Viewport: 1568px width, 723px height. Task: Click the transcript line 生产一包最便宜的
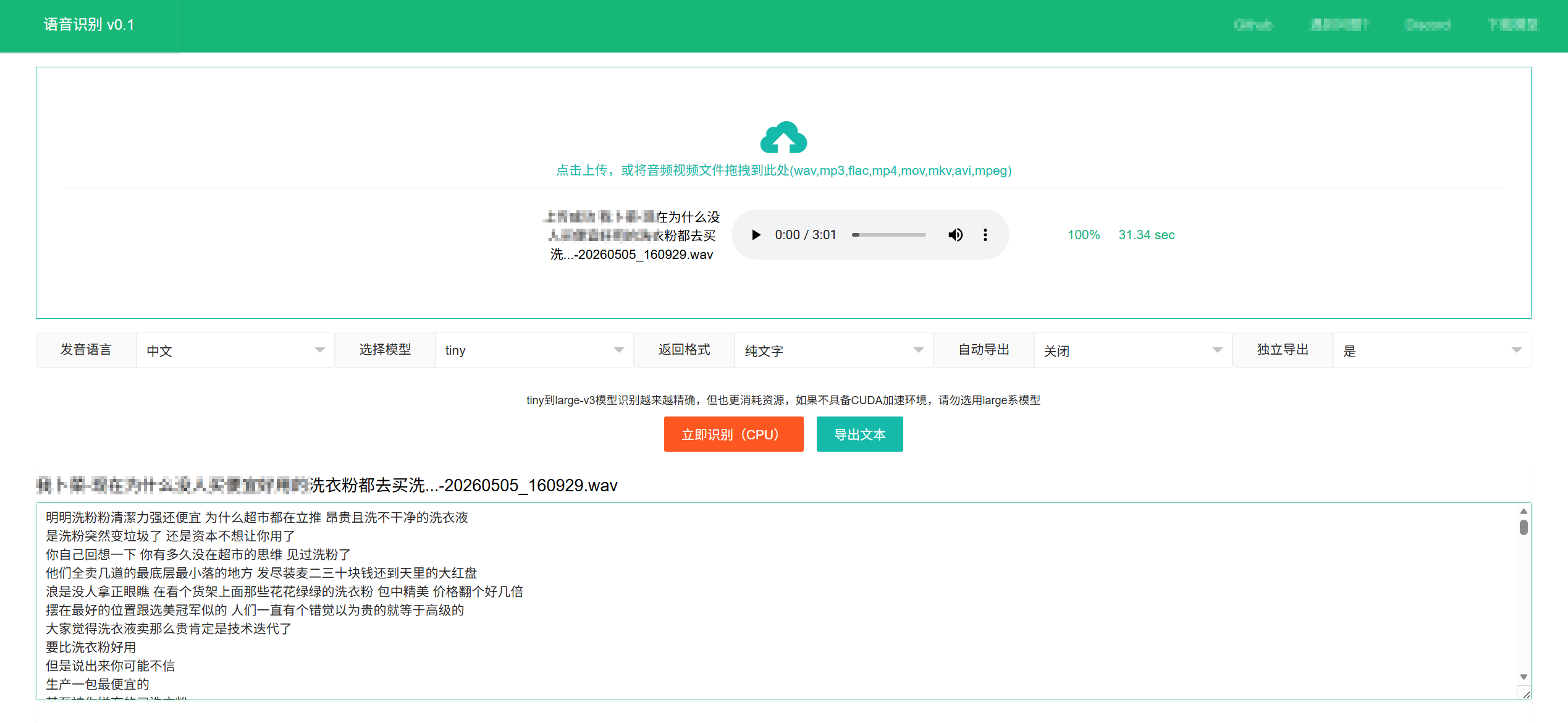98,684
